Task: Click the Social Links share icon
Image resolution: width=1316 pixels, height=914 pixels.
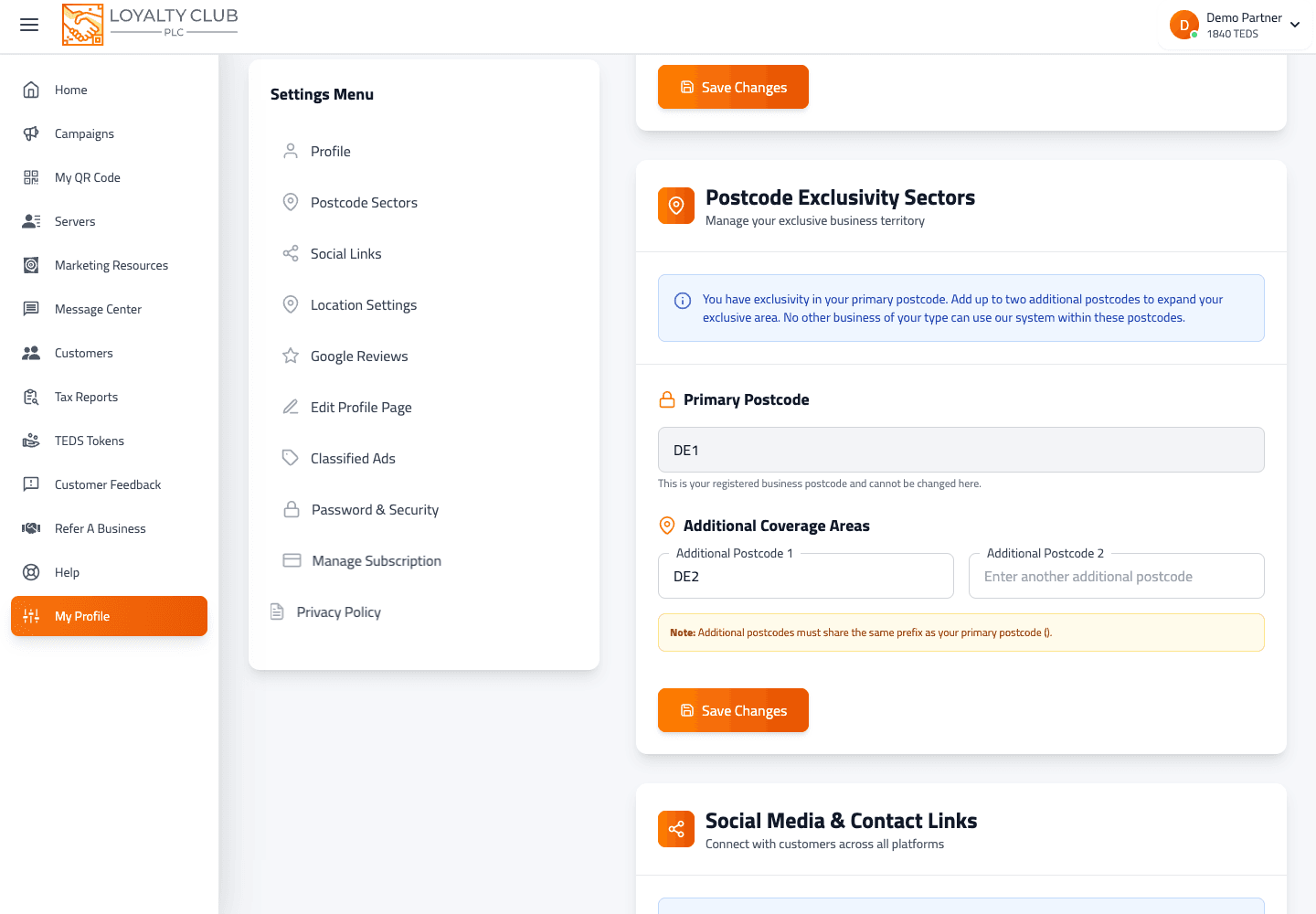Action: [x=291, y=253]
